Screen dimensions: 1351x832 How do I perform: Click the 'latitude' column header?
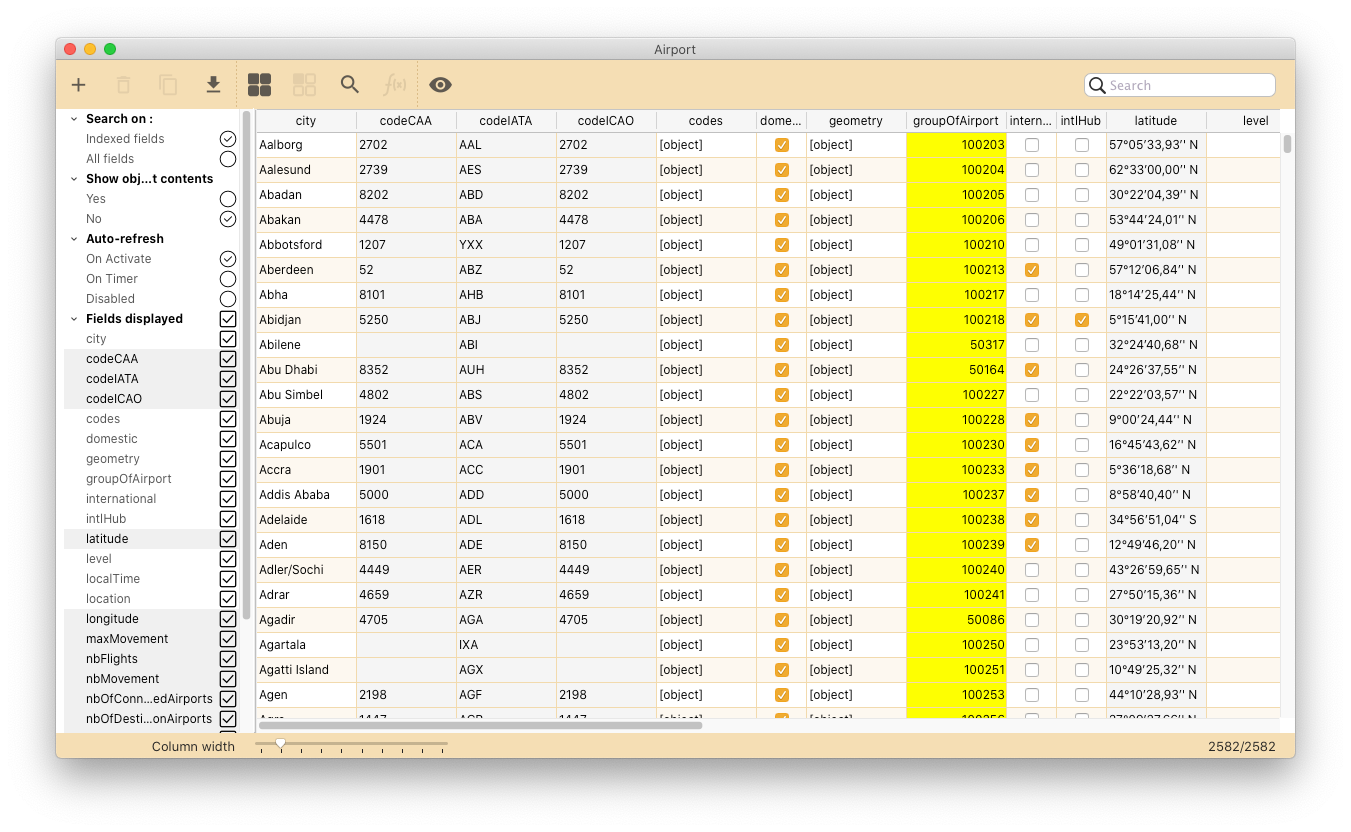coord(1156,121)
